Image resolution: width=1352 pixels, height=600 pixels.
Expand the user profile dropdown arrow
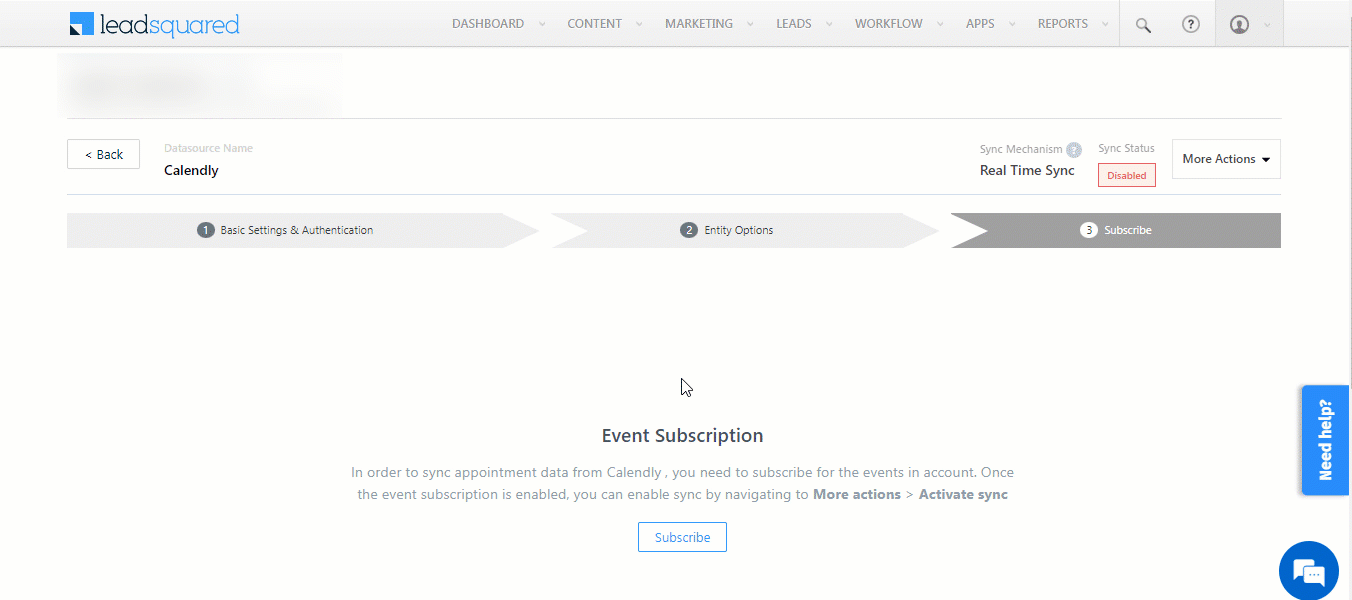[1267, 25]
